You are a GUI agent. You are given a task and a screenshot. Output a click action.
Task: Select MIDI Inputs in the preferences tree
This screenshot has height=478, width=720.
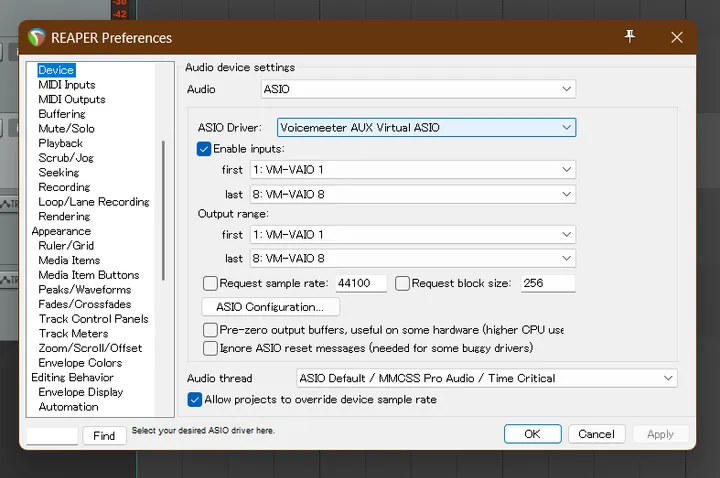click(x=67, y=85)
